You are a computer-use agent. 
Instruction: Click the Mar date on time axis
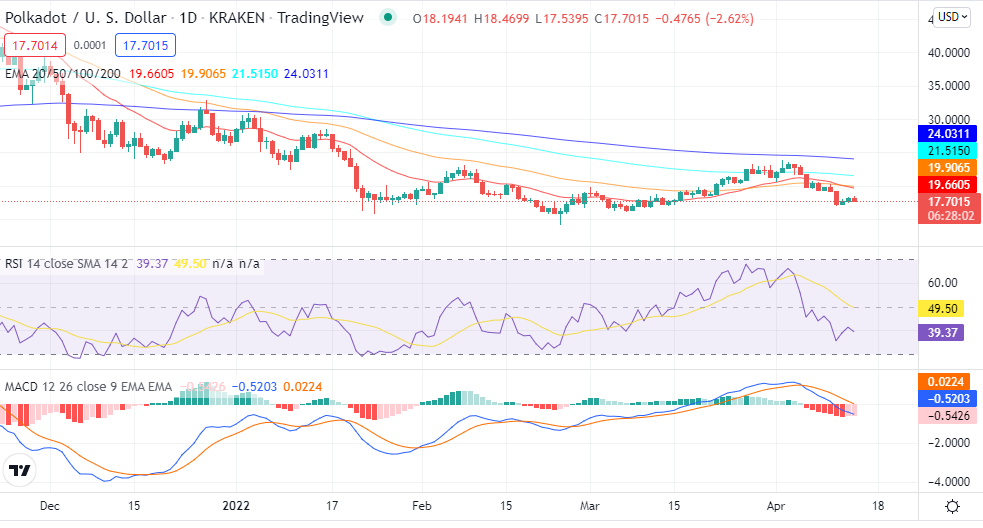click(x=589, y=505)
